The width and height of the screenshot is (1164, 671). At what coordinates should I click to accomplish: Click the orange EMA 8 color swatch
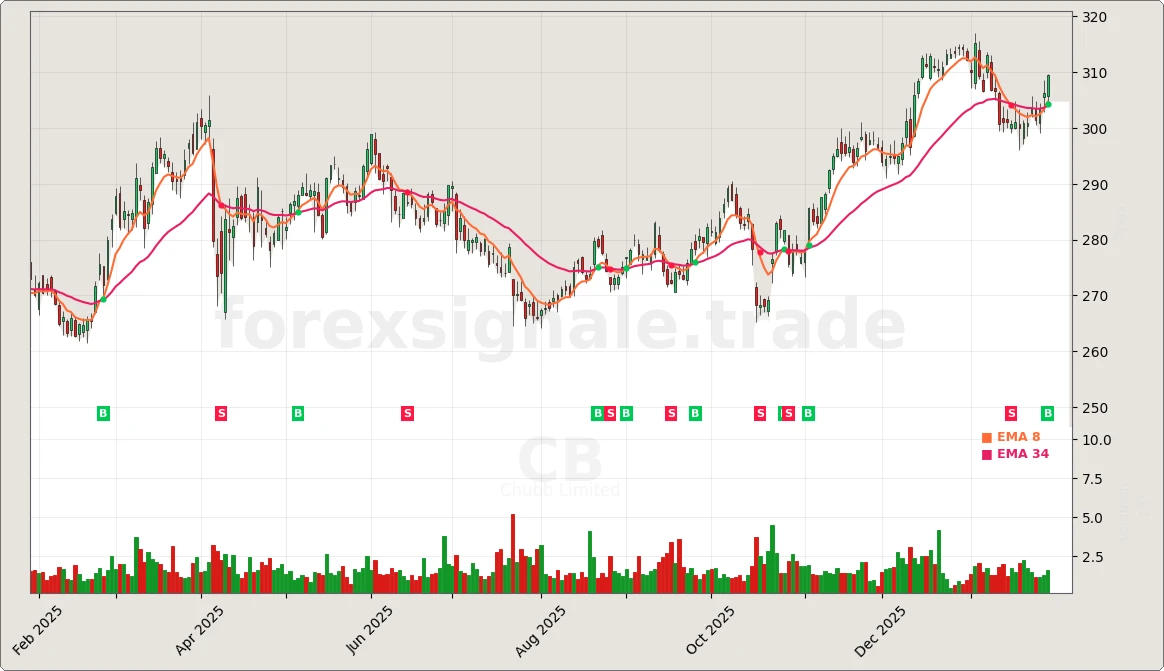(987, 437)
